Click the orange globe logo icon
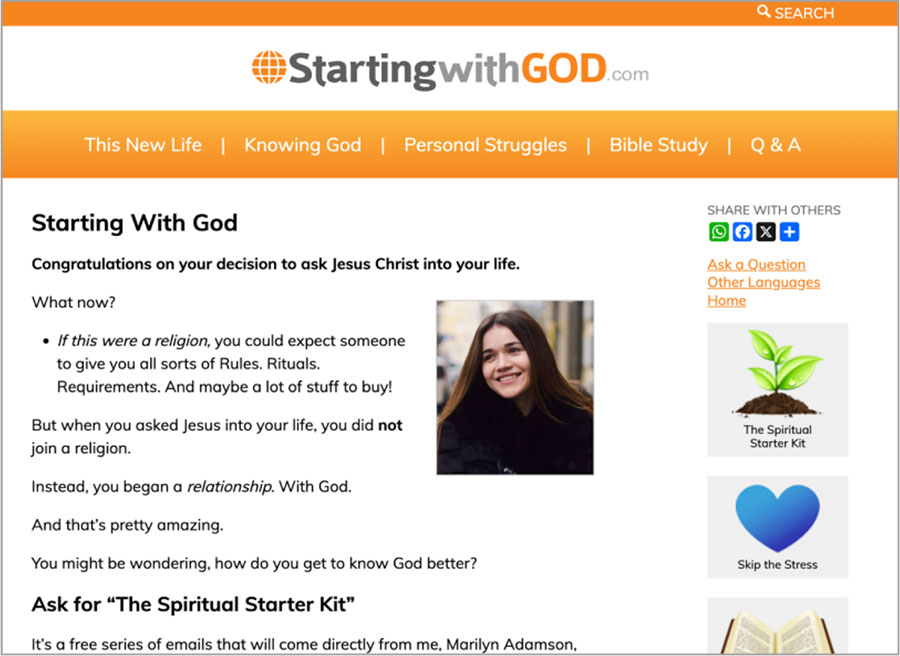 pyautogui.click(x=269, y=67)
